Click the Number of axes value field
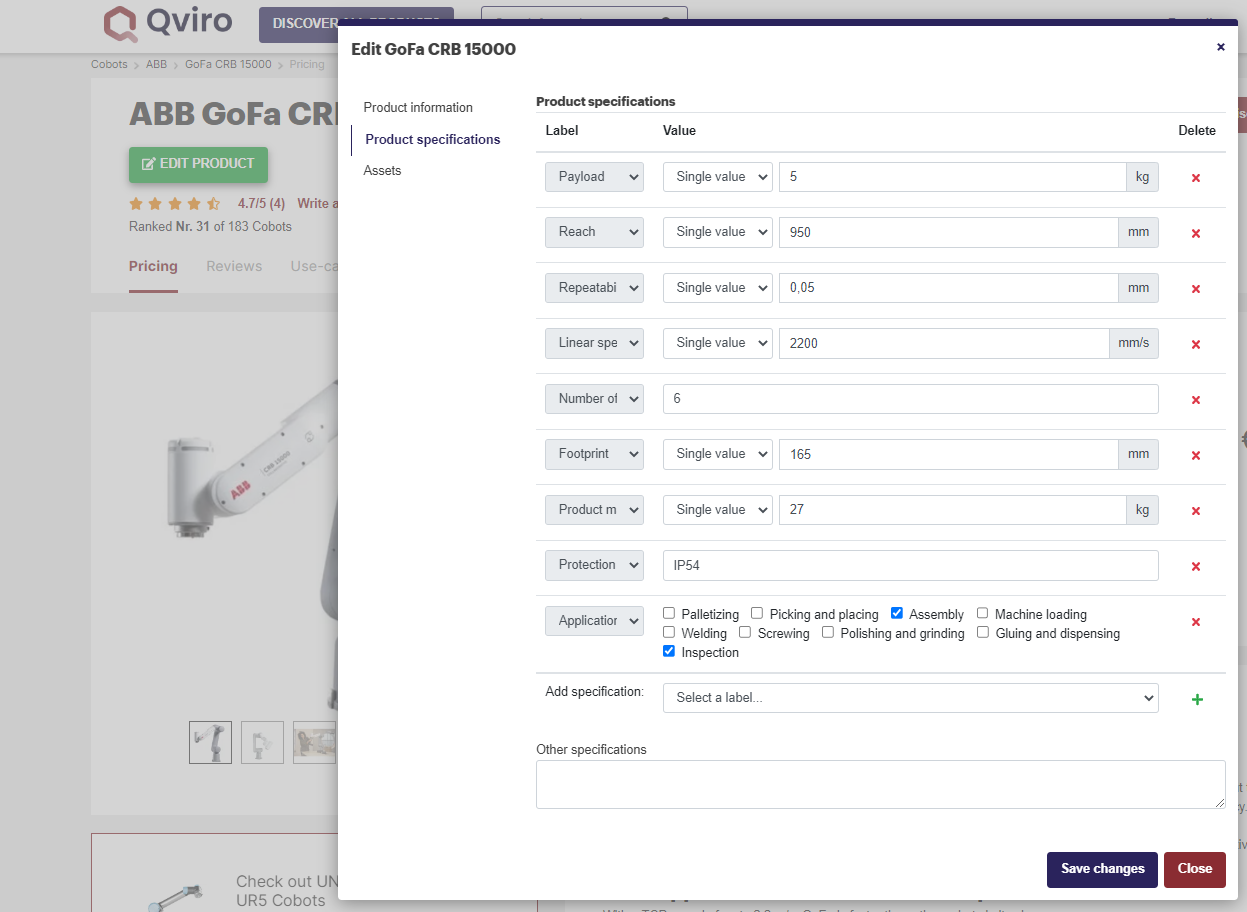 (911, 399)
